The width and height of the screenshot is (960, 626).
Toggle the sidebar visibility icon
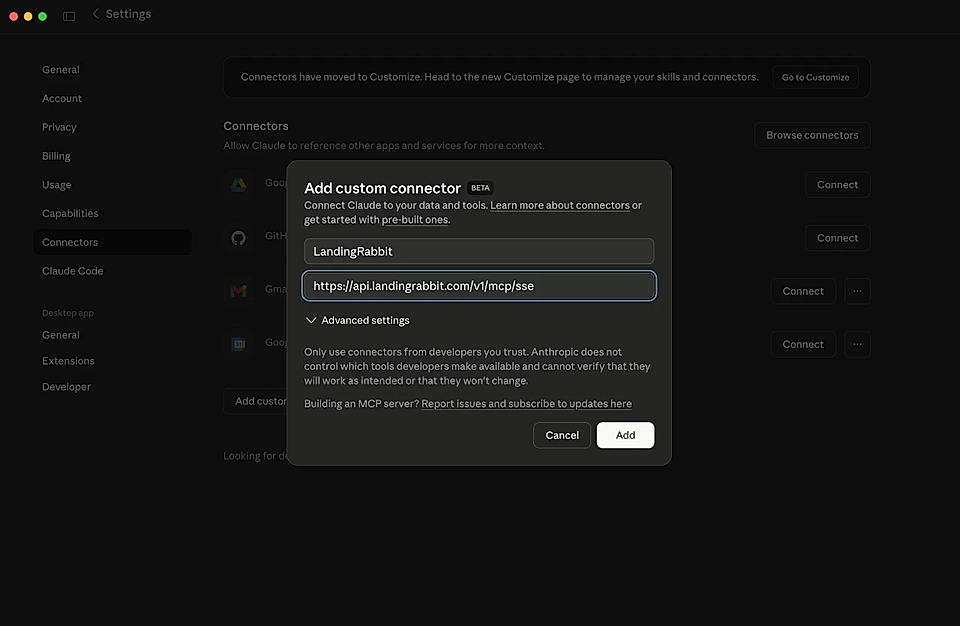click(x=68, y=15)
